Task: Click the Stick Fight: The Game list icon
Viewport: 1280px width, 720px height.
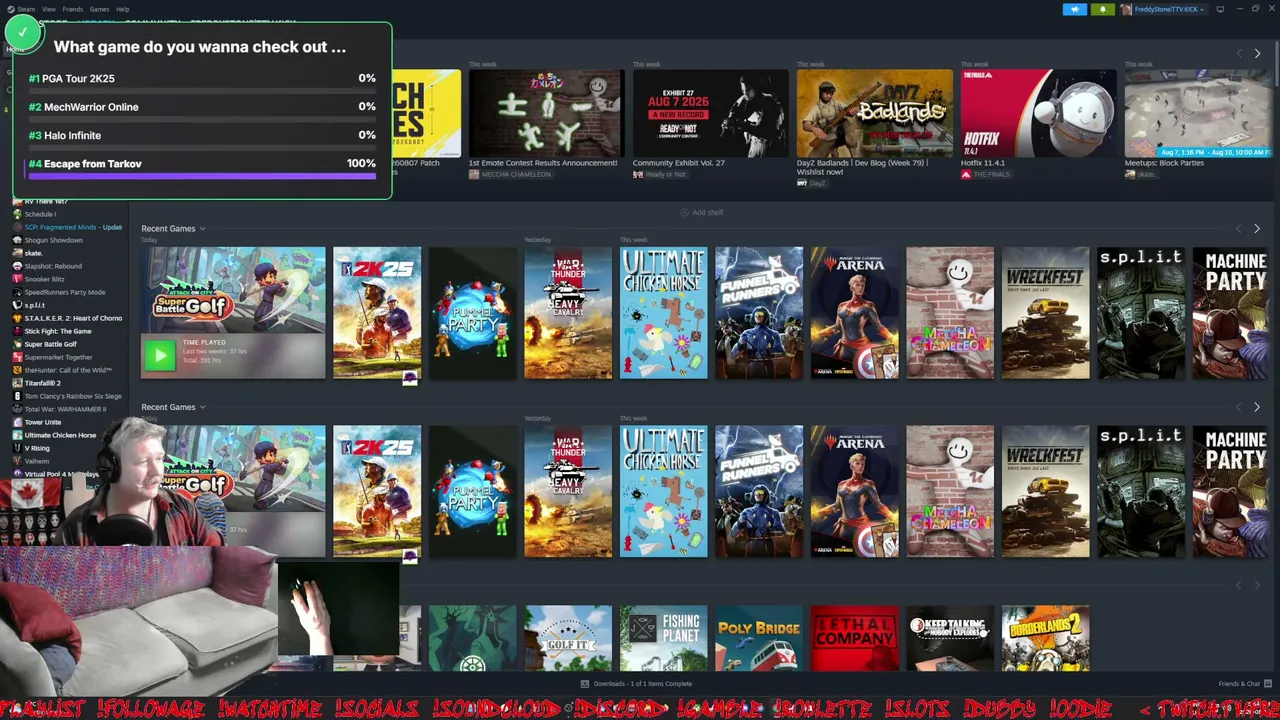Action: [17, 331]
